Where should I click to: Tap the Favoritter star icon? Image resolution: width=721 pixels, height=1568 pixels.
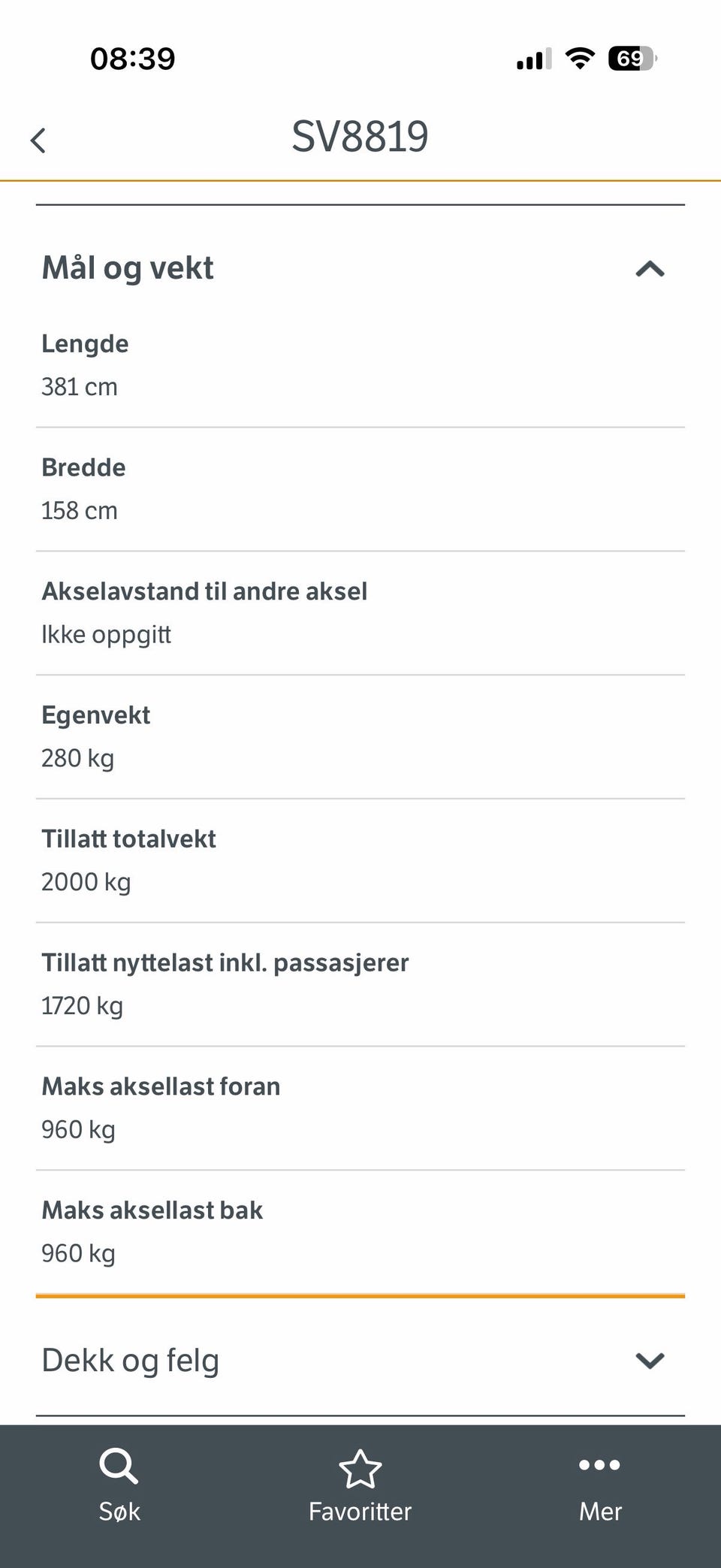(x=360, y=1468)
